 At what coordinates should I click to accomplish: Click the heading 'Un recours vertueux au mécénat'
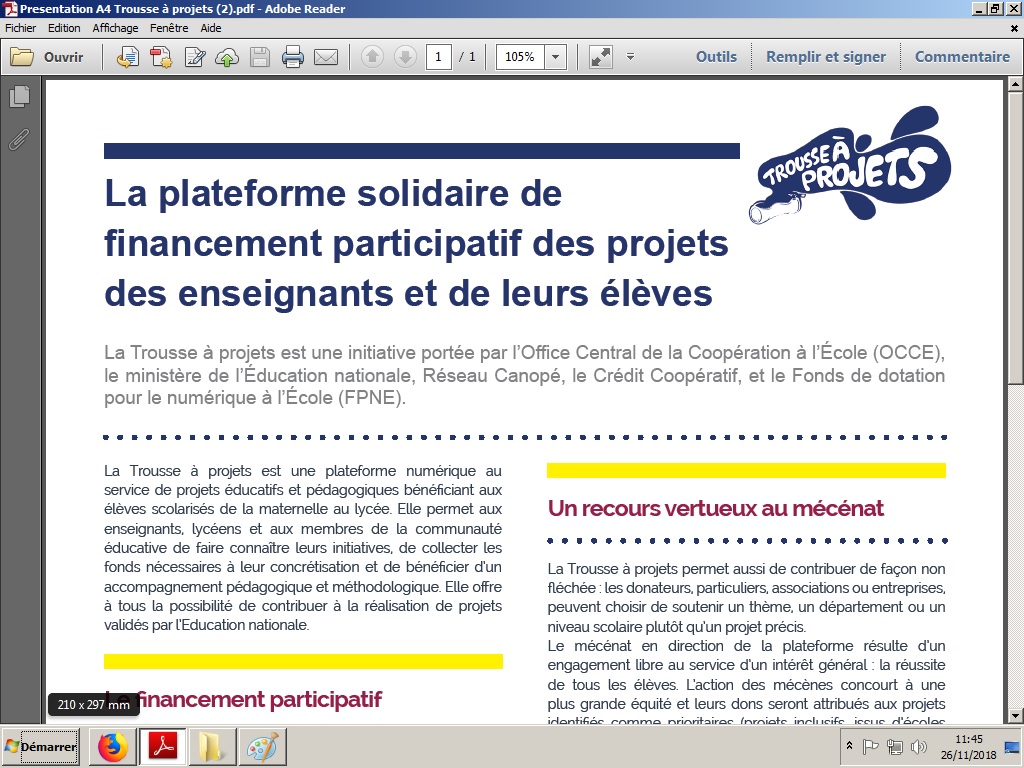[x=716, y=508]
